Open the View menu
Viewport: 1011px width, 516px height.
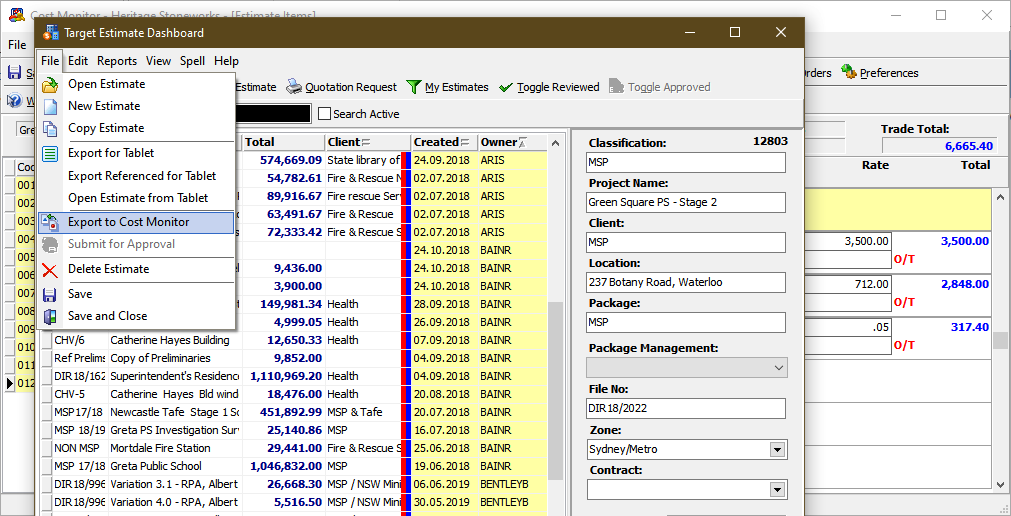[158, 61]
